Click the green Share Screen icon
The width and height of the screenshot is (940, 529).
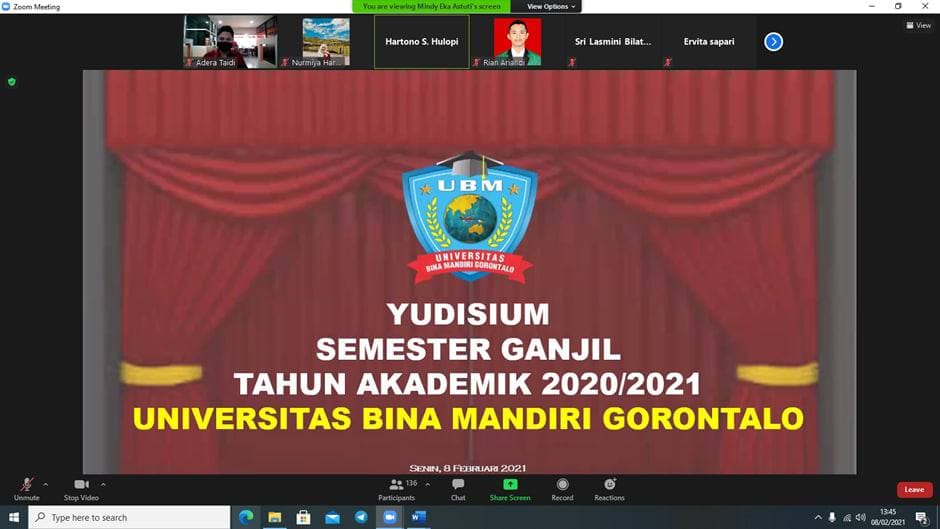coord(510,485)
